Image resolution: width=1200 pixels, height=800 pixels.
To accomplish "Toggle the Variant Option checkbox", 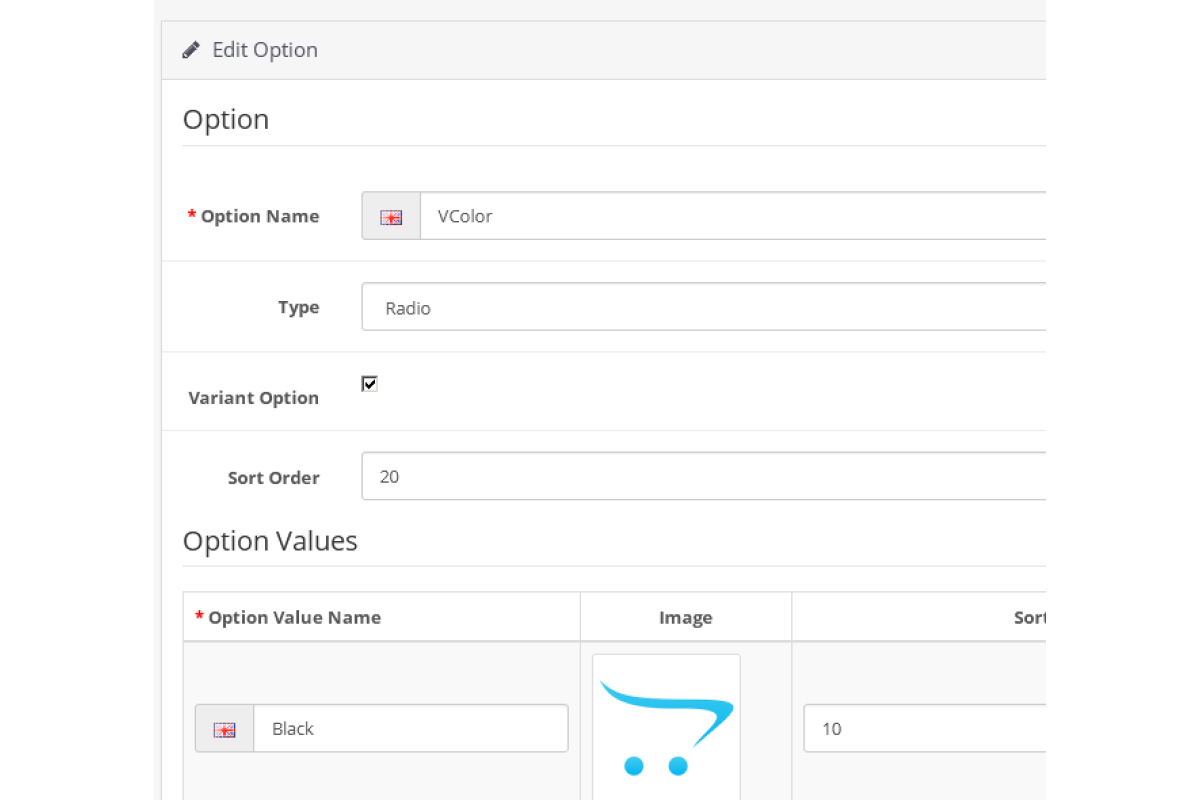I will [369, 384].
